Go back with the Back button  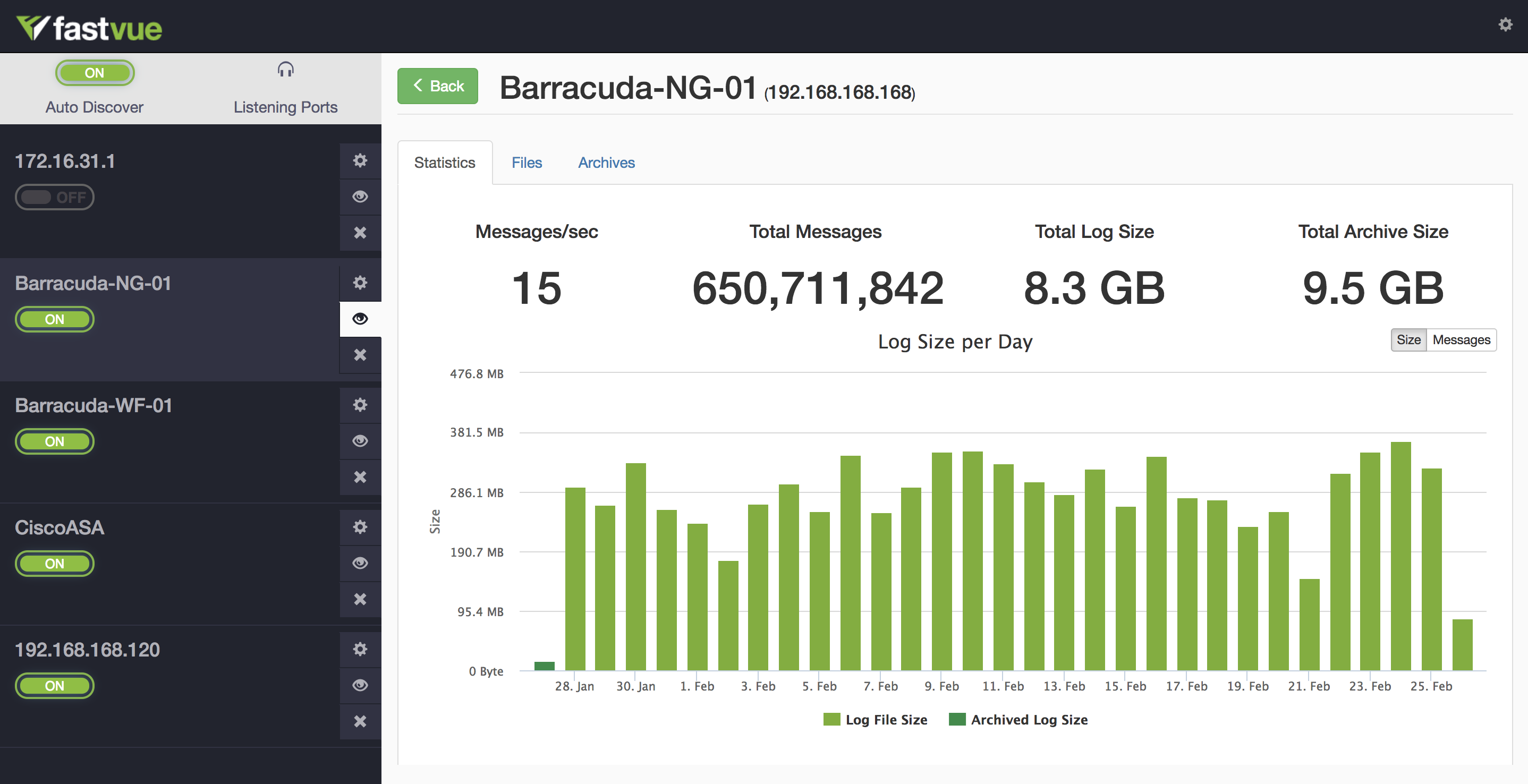pyautogui.click(x=438, y=86)
